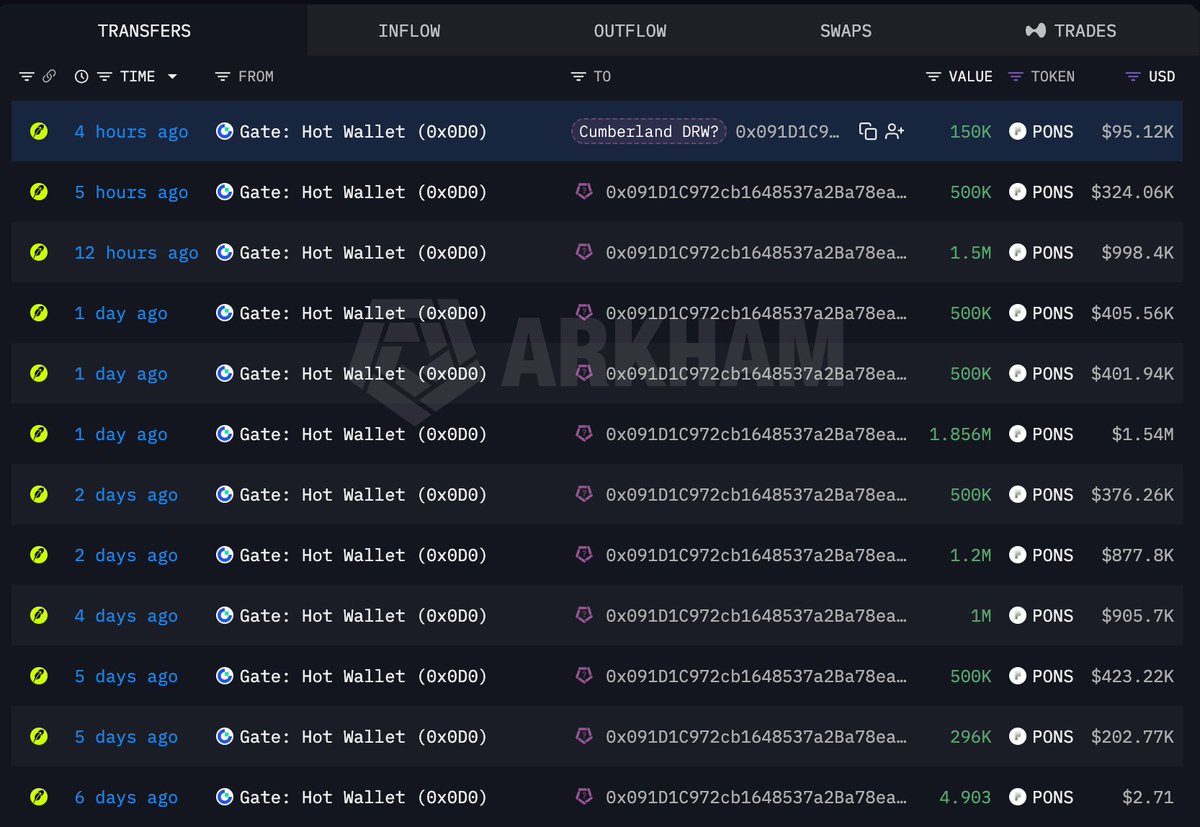
Task: Select the Transfers tab
Action: (x=144, y=31)
